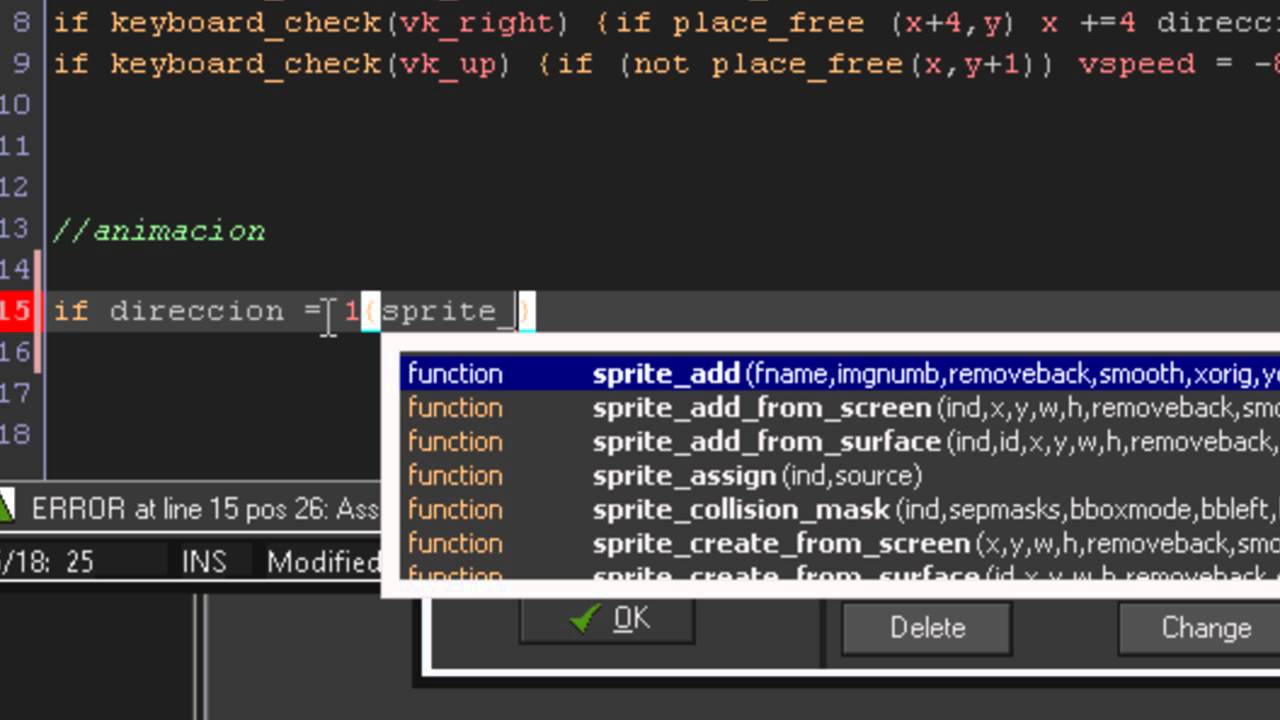The image size is (1280, 720).
Task: Choose sprite_add_from_screen in autocomplete list
Action: point(840,408)
